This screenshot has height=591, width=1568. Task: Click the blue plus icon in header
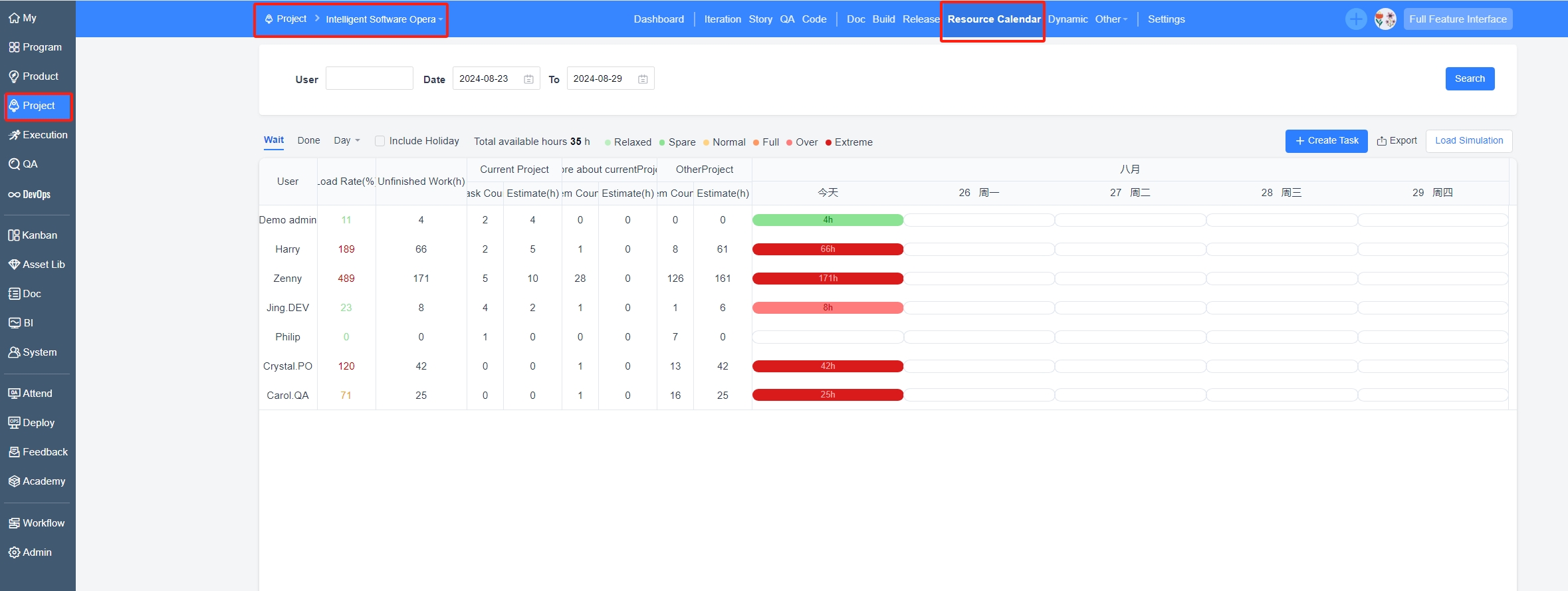(x=1355, y=19)
